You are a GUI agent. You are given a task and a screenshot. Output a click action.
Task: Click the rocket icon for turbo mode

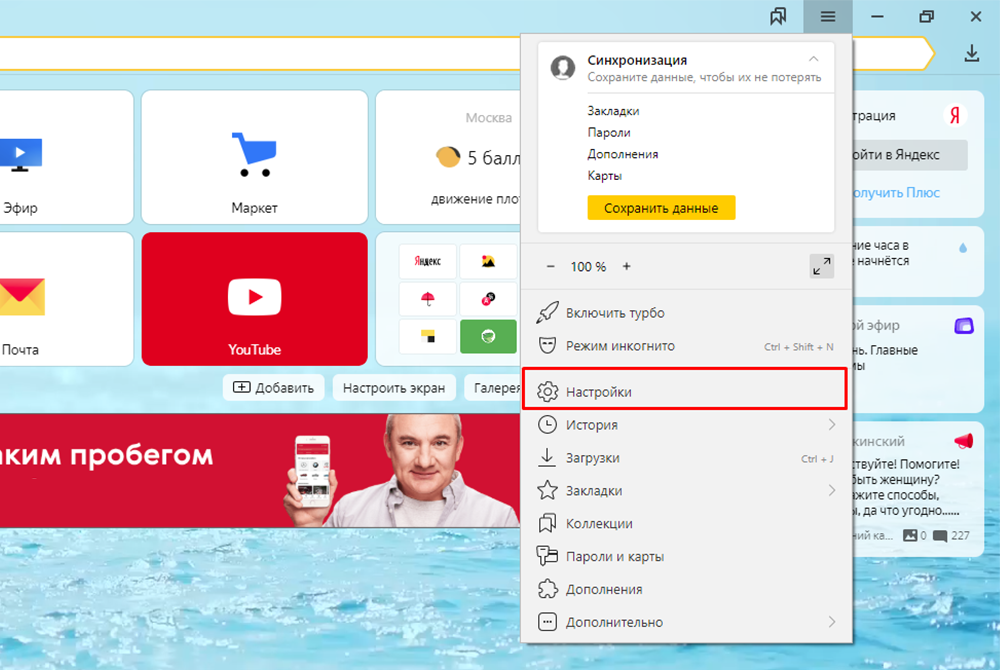(547, 313)
